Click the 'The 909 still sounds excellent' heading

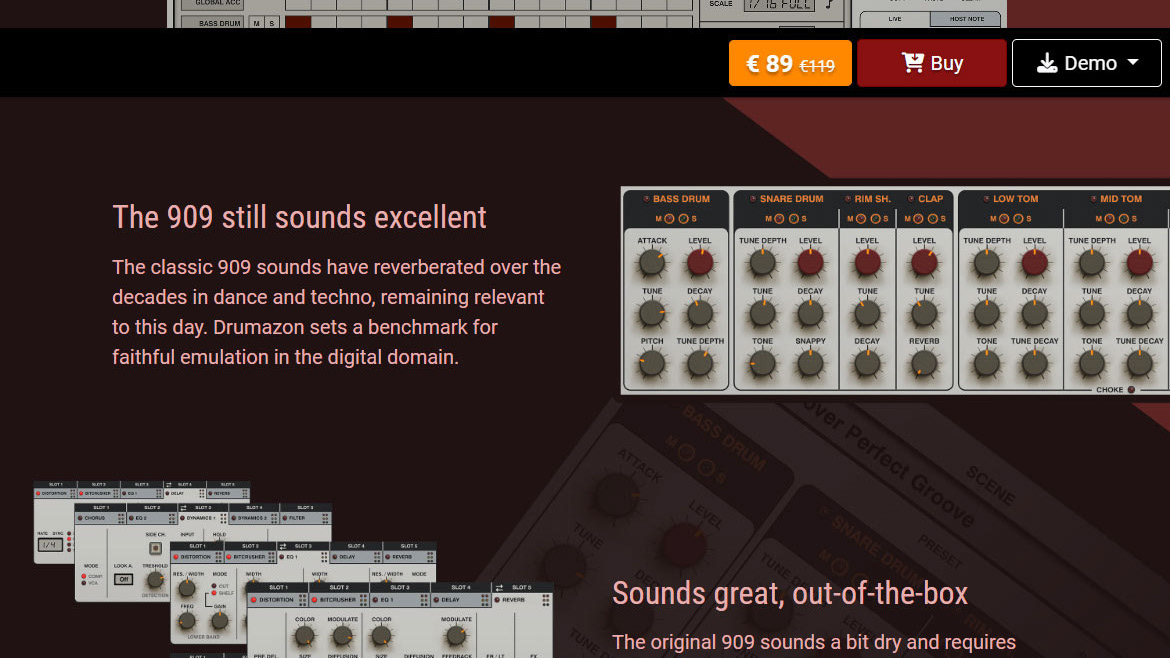299,217
